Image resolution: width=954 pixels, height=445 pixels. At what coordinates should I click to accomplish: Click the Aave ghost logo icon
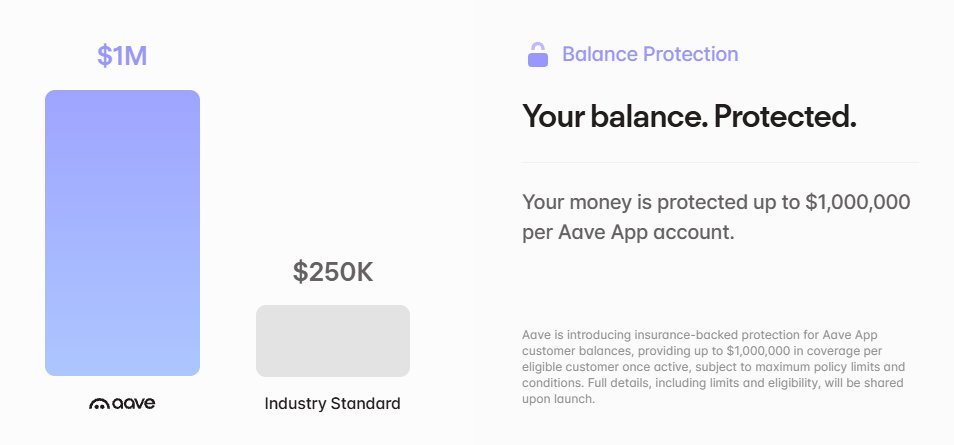pos(99,404)
